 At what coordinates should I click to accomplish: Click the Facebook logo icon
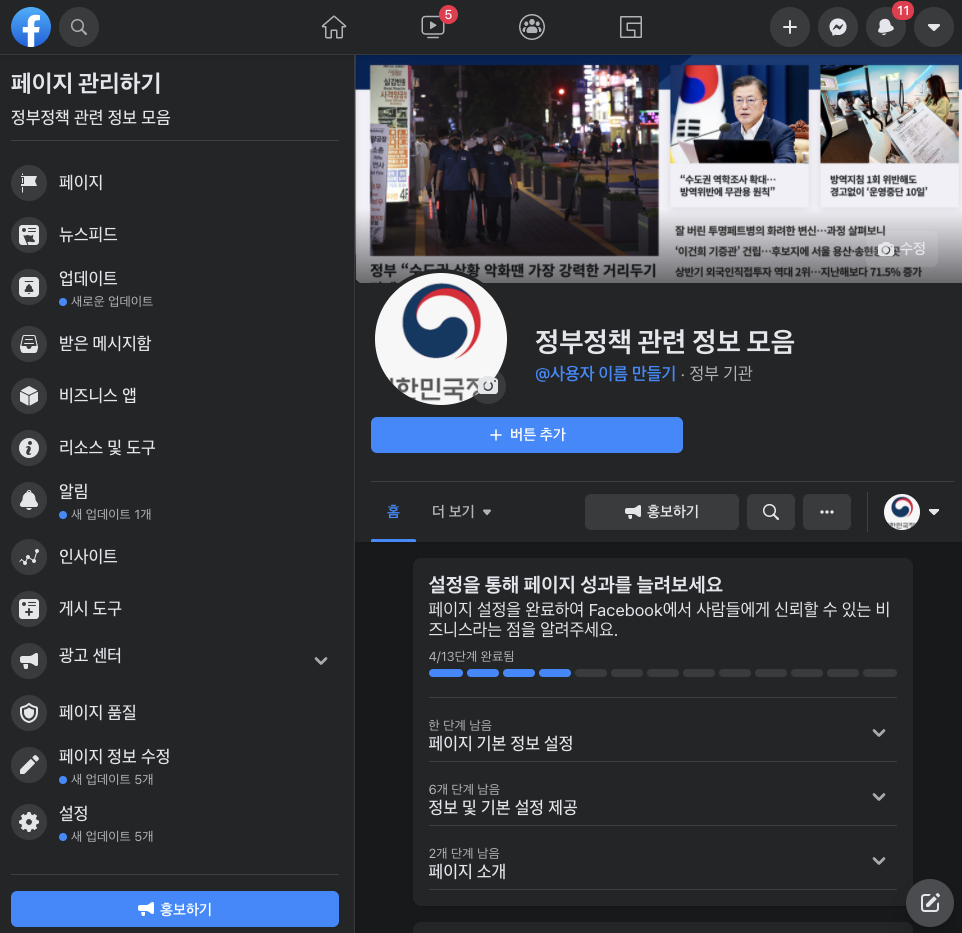[x=31, y=27]
